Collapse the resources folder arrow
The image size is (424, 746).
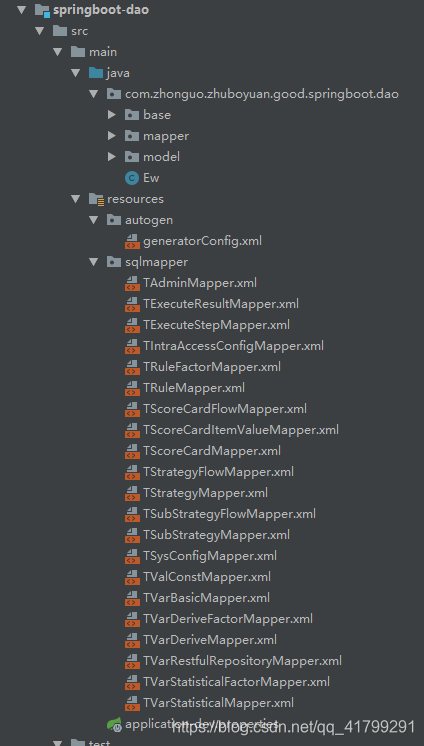pos(76,198)
